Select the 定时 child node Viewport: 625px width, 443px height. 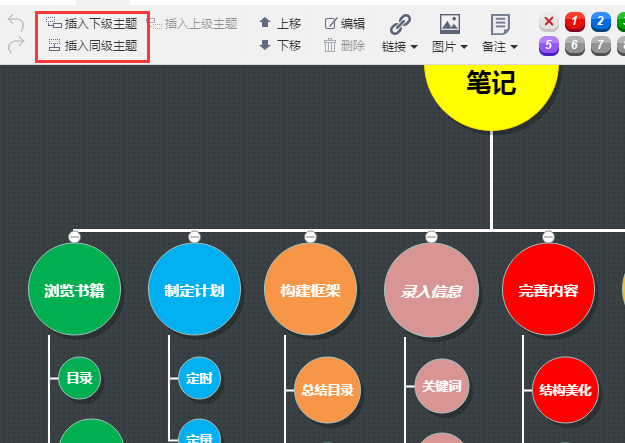[200, 378]
